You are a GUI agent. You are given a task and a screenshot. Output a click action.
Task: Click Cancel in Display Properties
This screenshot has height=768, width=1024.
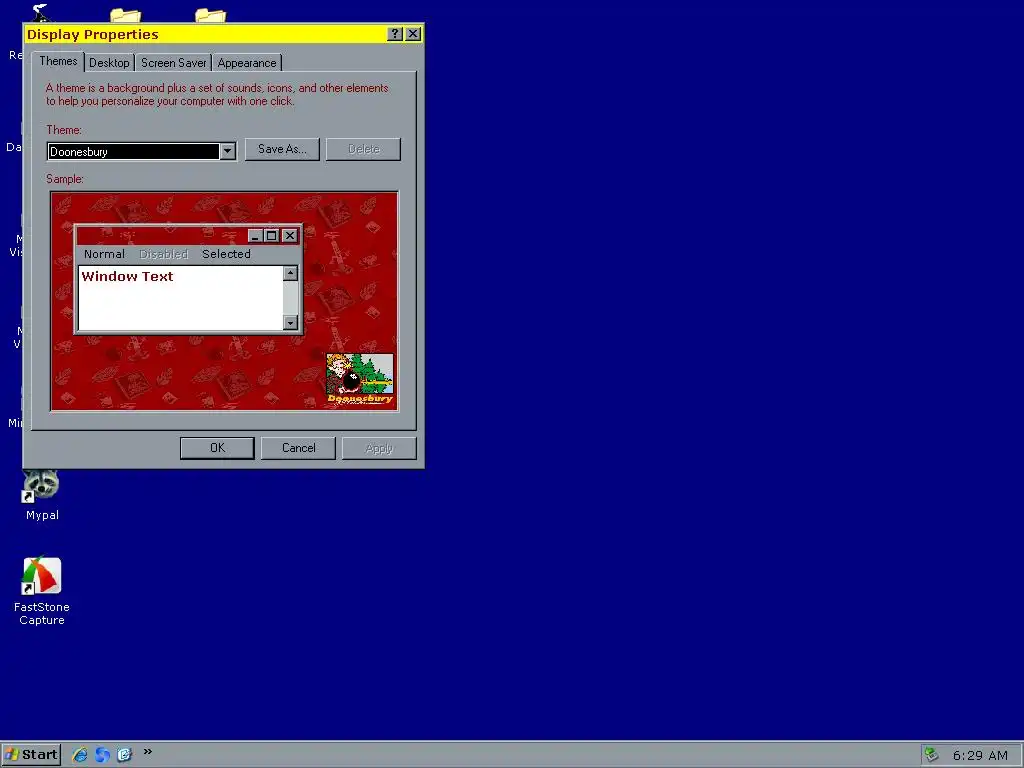[298, 448]
